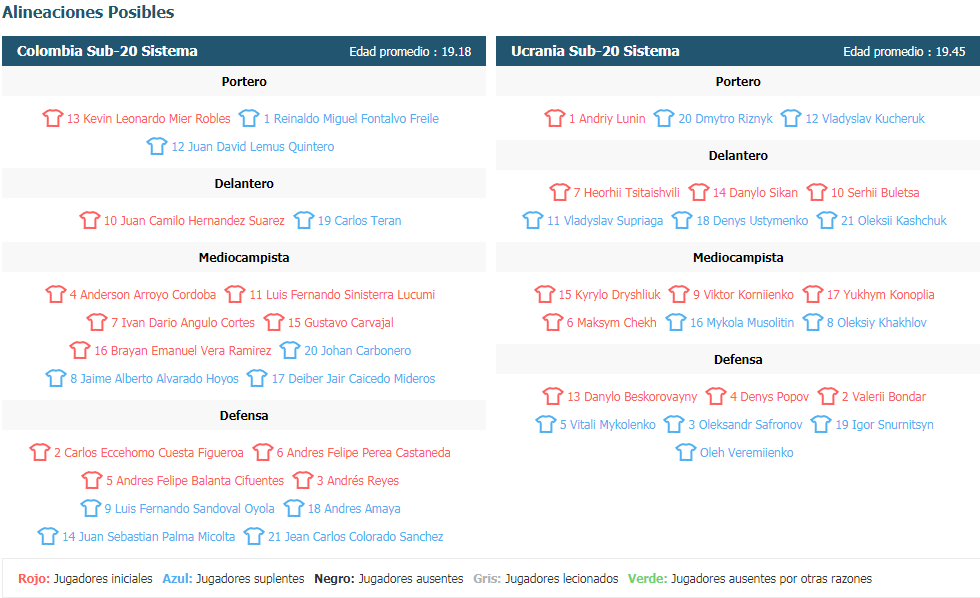Click the Azul: Jugadores suplentes legend entry
The image size is (980, 598).
coord(233,579)
